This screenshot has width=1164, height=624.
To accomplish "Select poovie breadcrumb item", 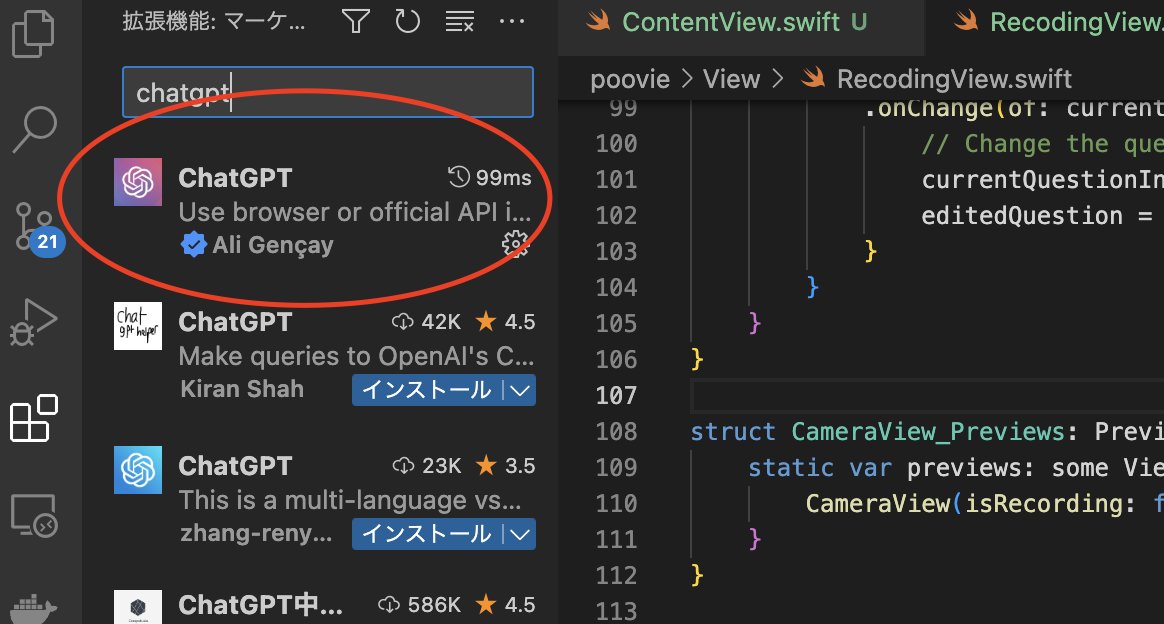I will pos(630,79).
